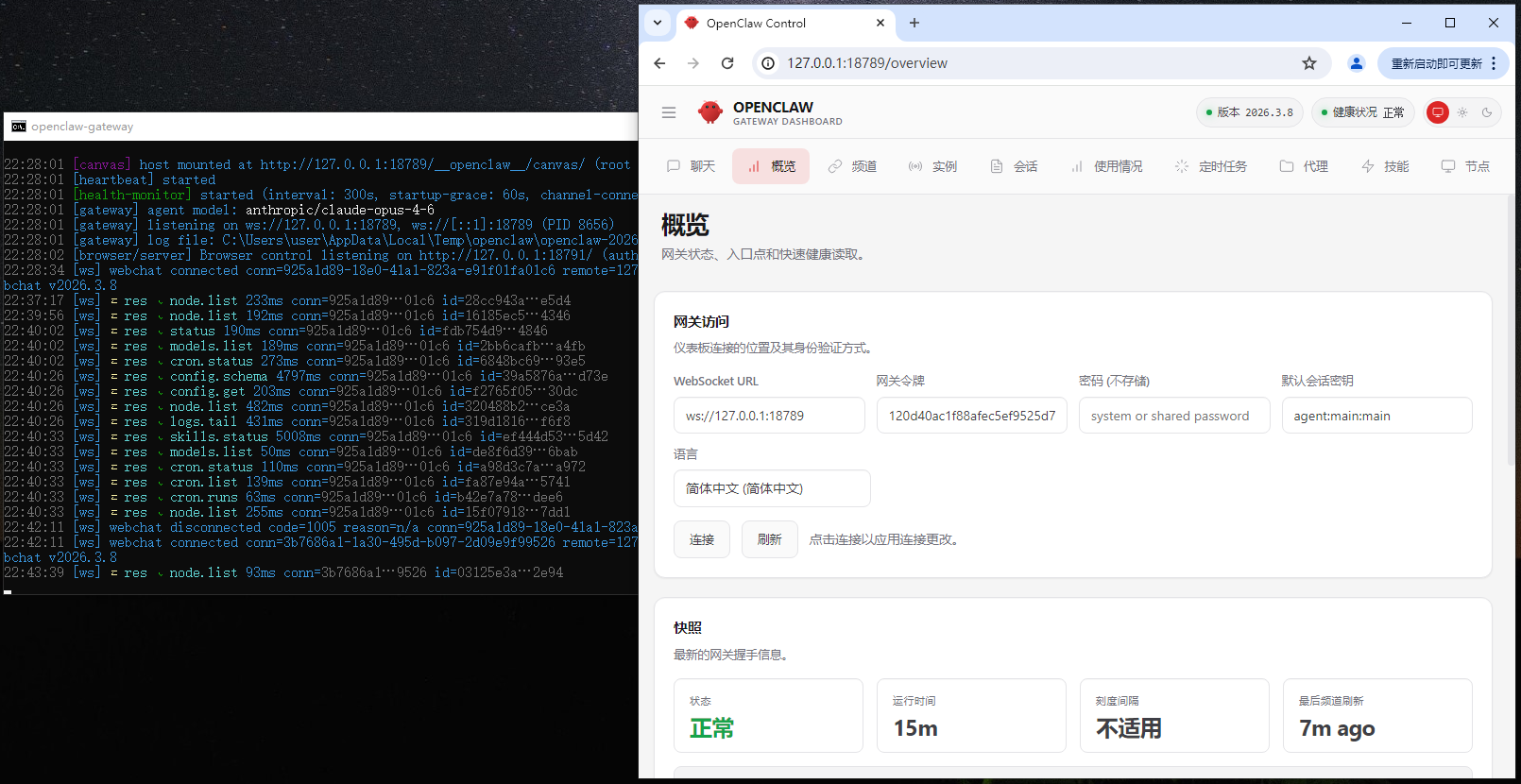Click the config.schema 4797ms log line

point(306,376)
